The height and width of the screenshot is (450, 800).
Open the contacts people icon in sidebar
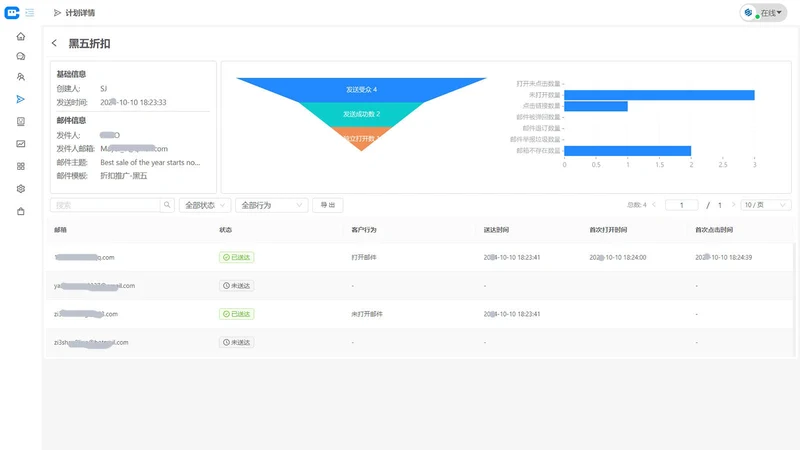[x=21, y=77]
